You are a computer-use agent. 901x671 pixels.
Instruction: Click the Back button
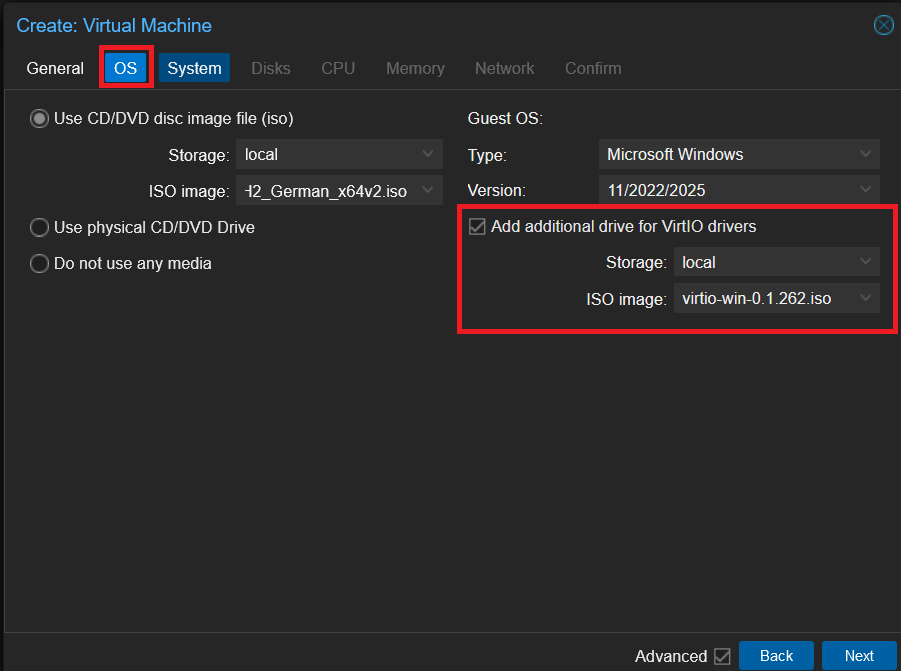click(x=776, y=656)
